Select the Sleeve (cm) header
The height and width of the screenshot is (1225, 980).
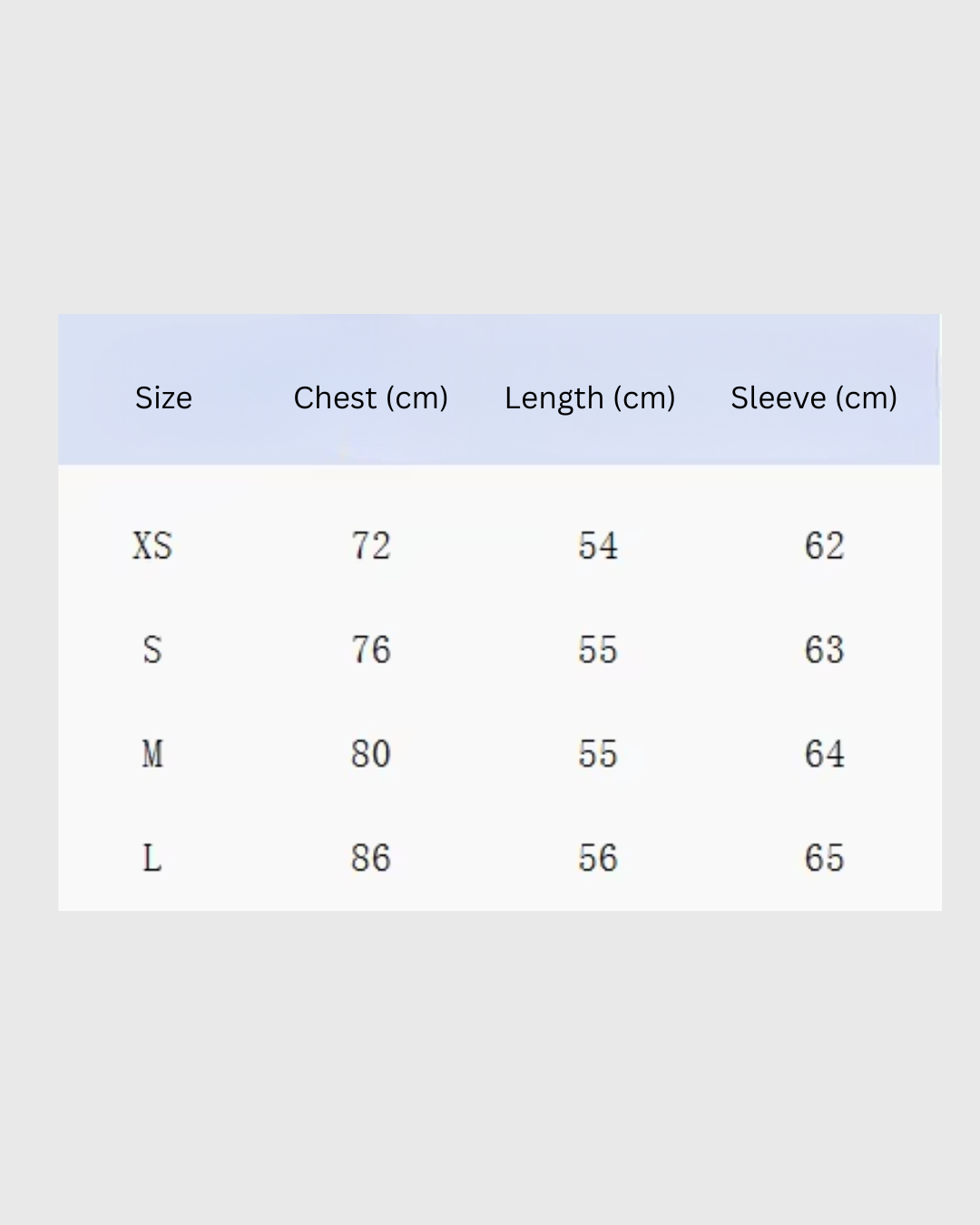click(x=814, y=397)
